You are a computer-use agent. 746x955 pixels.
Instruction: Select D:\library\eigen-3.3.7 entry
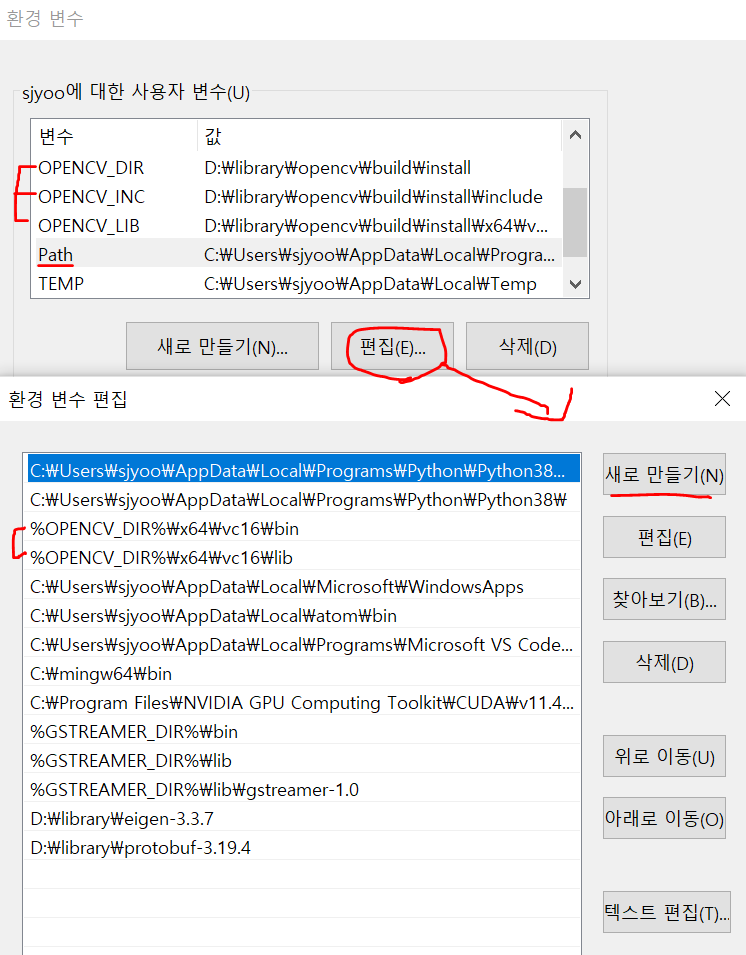coord(303,819)
